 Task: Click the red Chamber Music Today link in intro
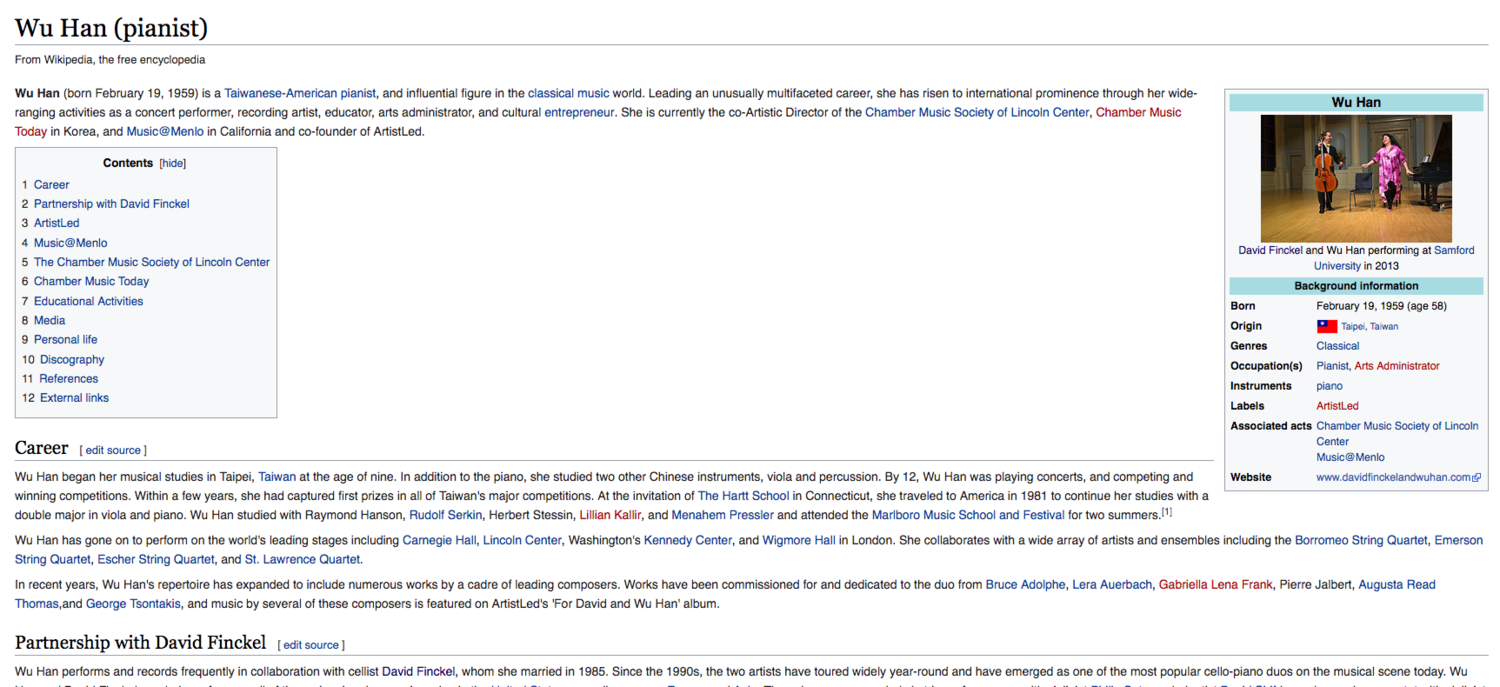pyautogui.click(x=1138, y=112)
